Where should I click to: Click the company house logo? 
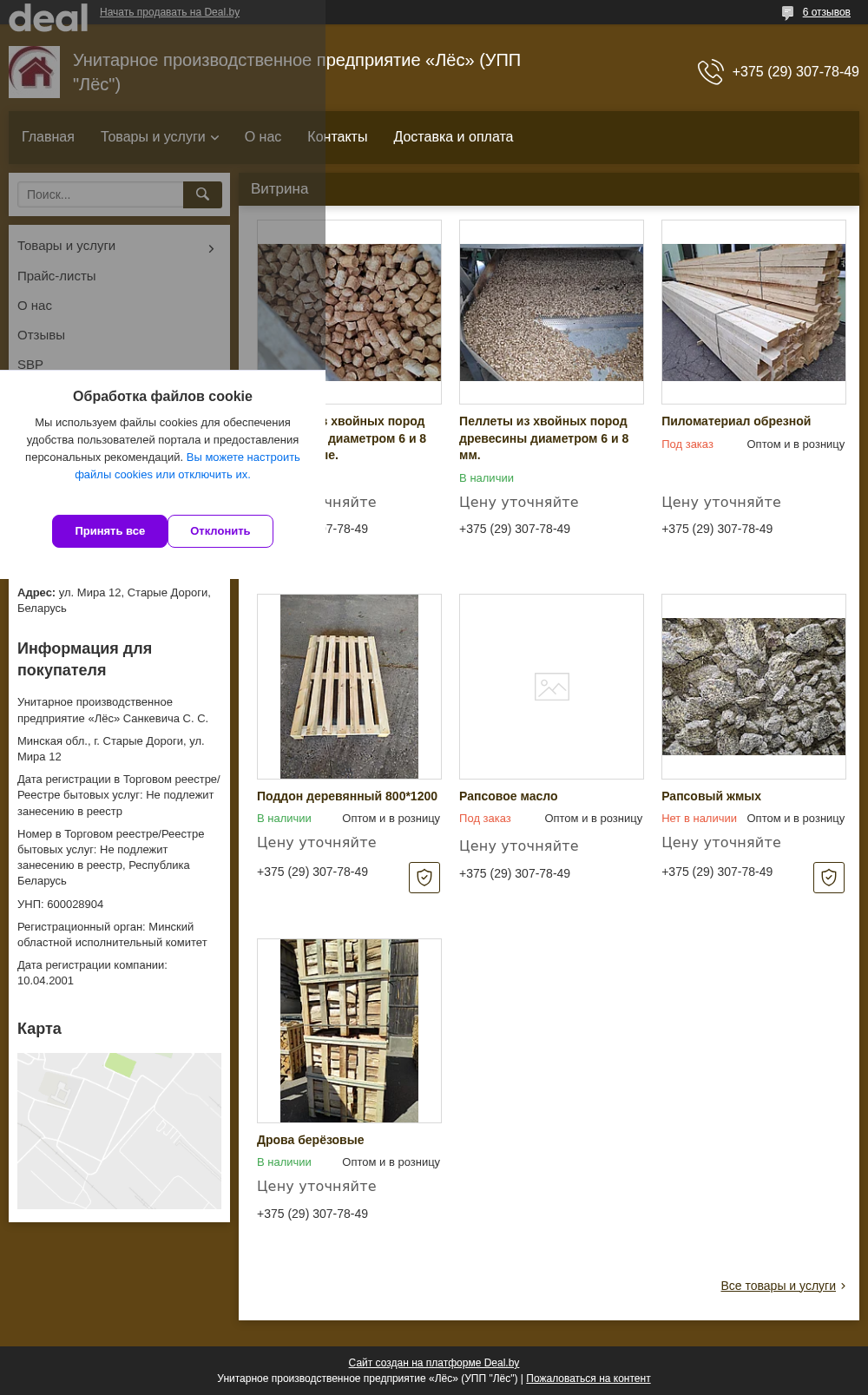(34, 72)
